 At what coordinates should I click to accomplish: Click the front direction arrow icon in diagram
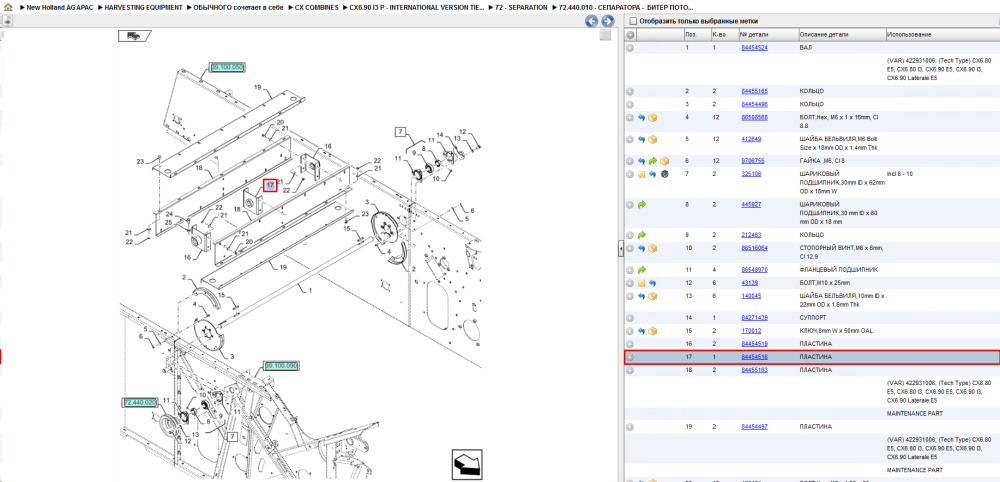point(466,465)
